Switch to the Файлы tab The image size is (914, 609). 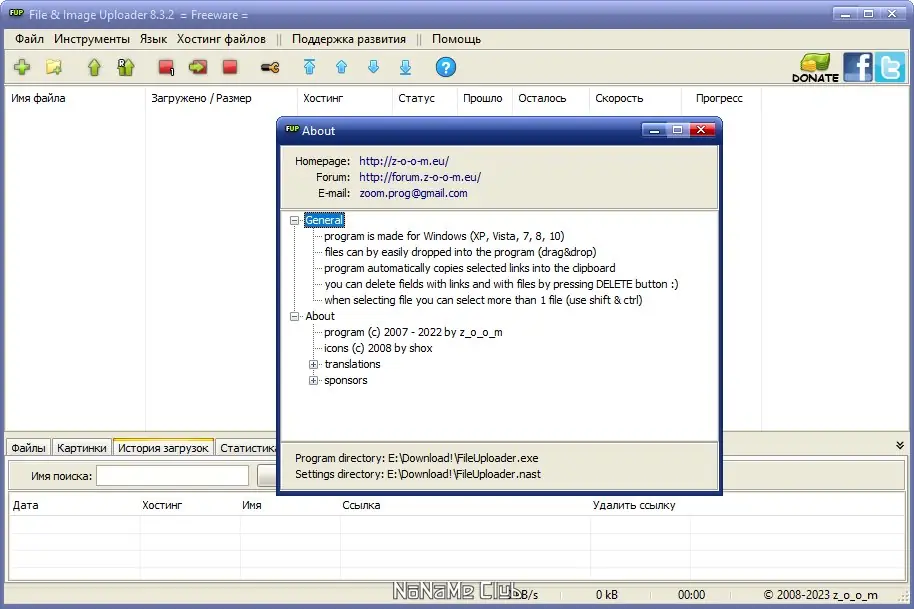tap(28, 448)
